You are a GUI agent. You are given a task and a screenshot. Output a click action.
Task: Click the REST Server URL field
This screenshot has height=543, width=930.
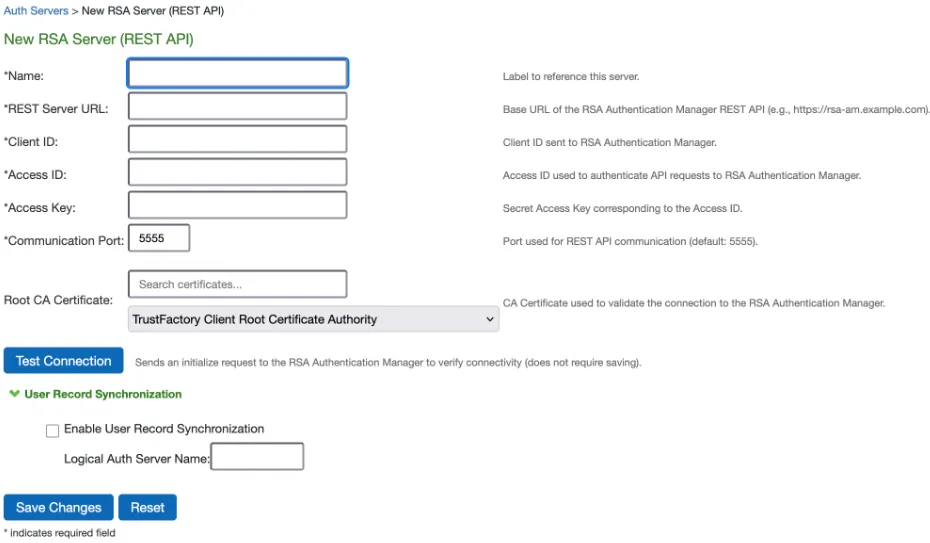[x=237, y=107]
